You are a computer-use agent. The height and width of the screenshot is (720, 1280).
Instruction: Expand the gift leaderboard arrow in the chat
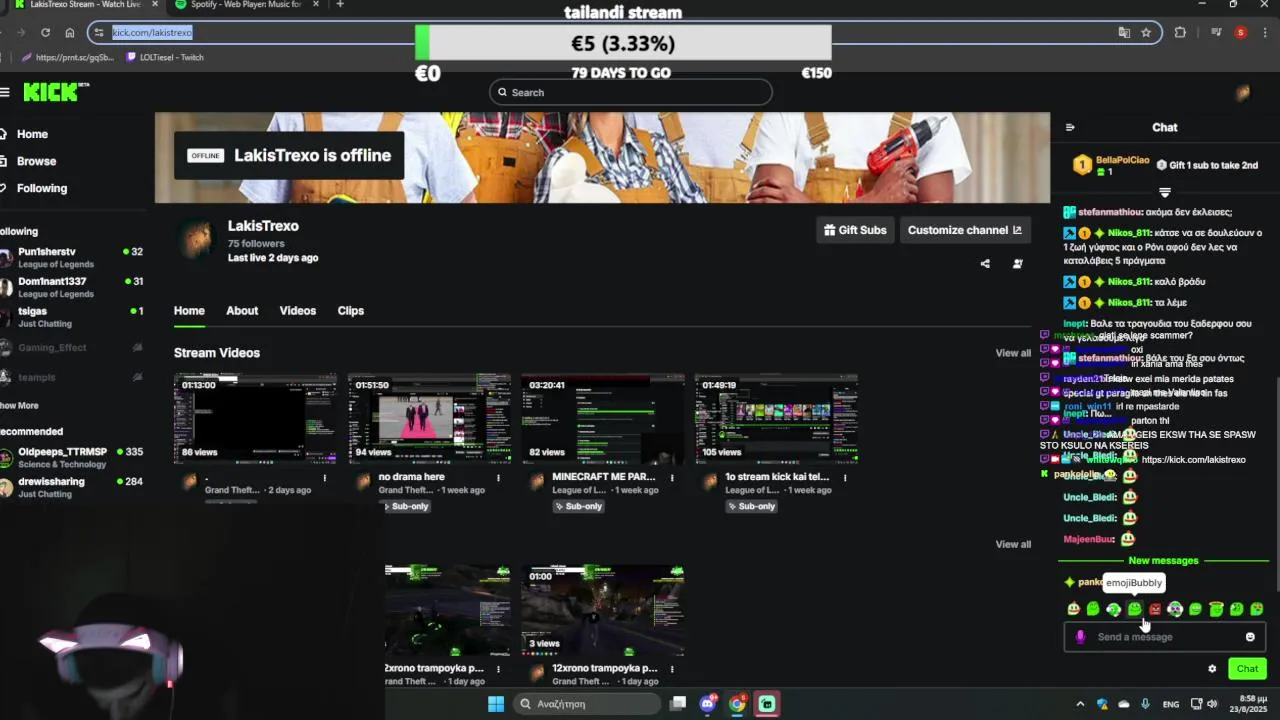(x=1165, y=192)
